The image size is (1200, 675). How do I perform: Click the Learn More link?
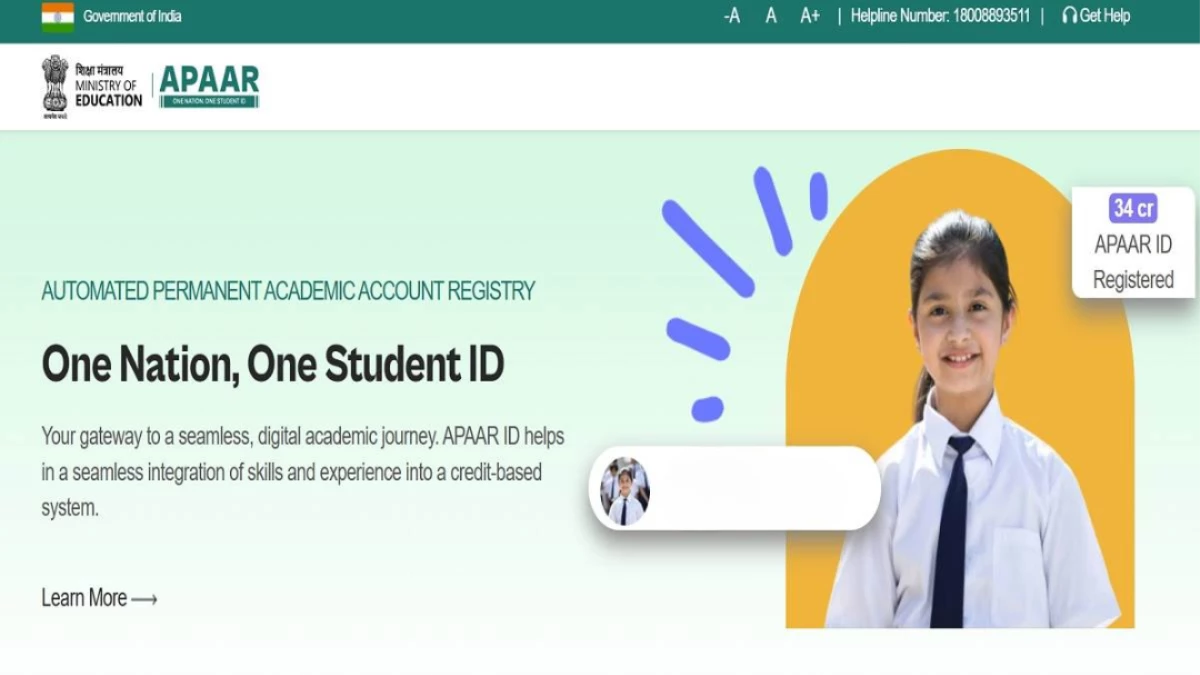click(x=84, y=598)
